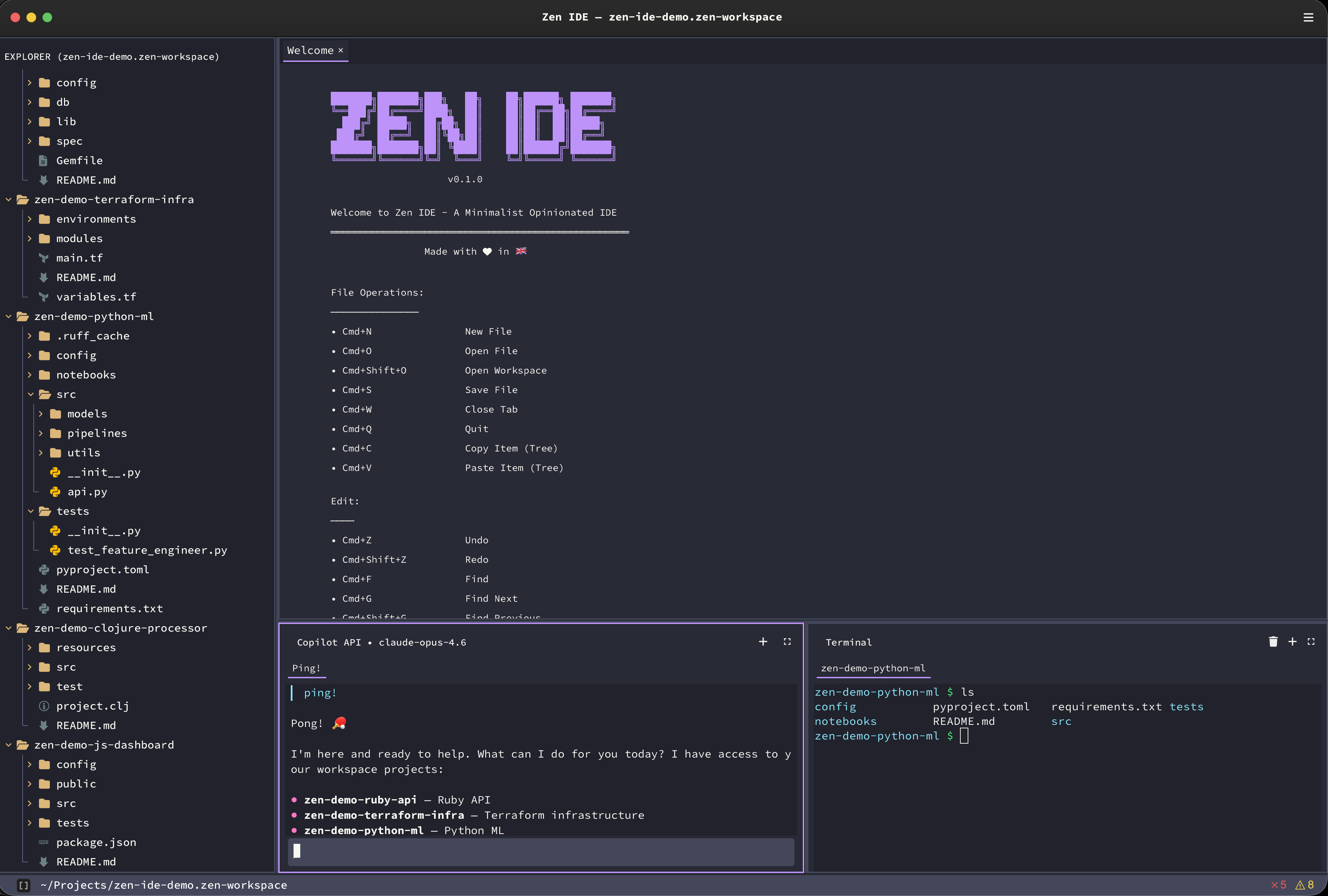Expand the resources folder
This screenshot has width=1328, height=896.
click(x=30, y=647)
